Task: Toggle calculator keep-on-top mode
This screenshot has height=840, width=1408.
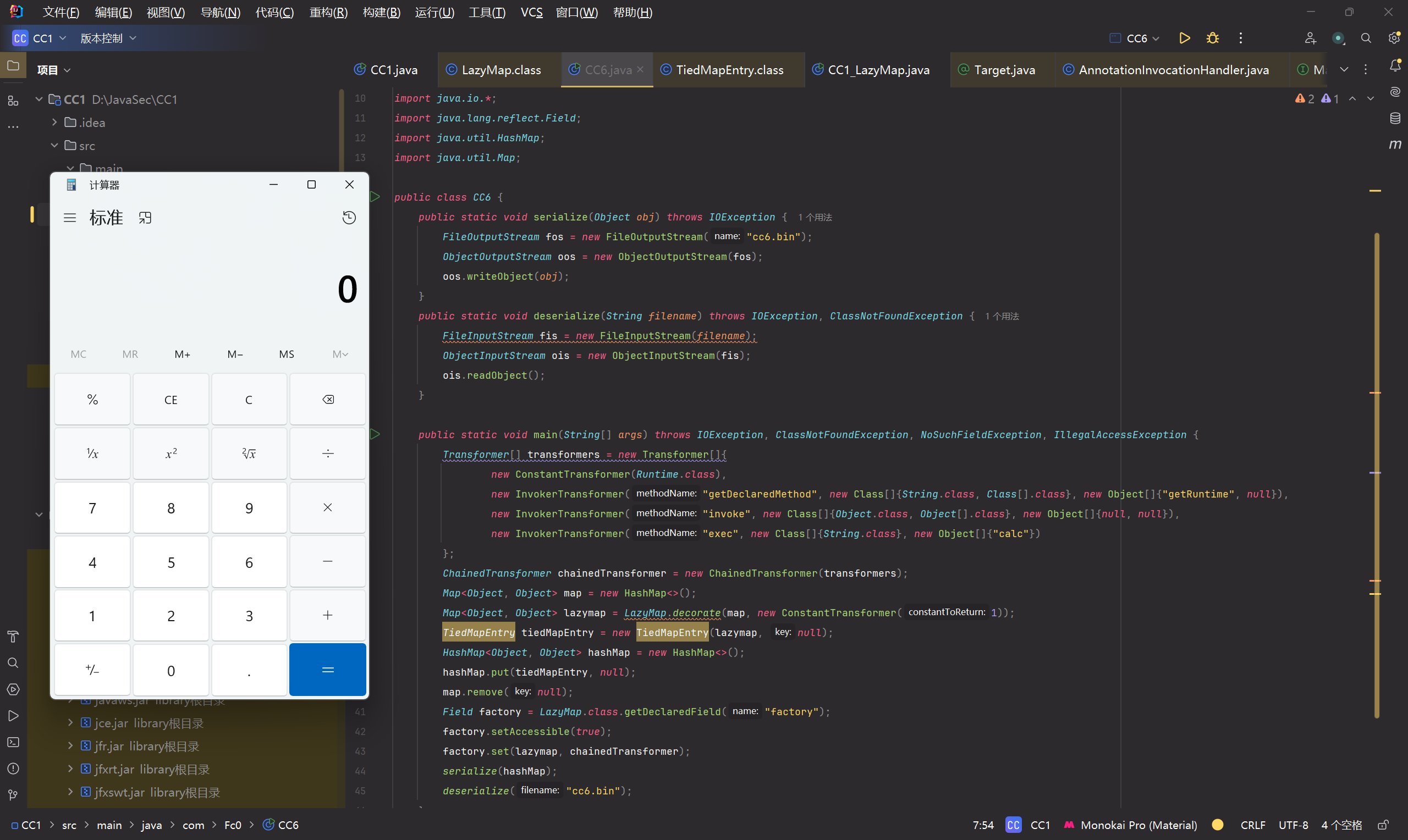Action: click(x=145, y=218)
